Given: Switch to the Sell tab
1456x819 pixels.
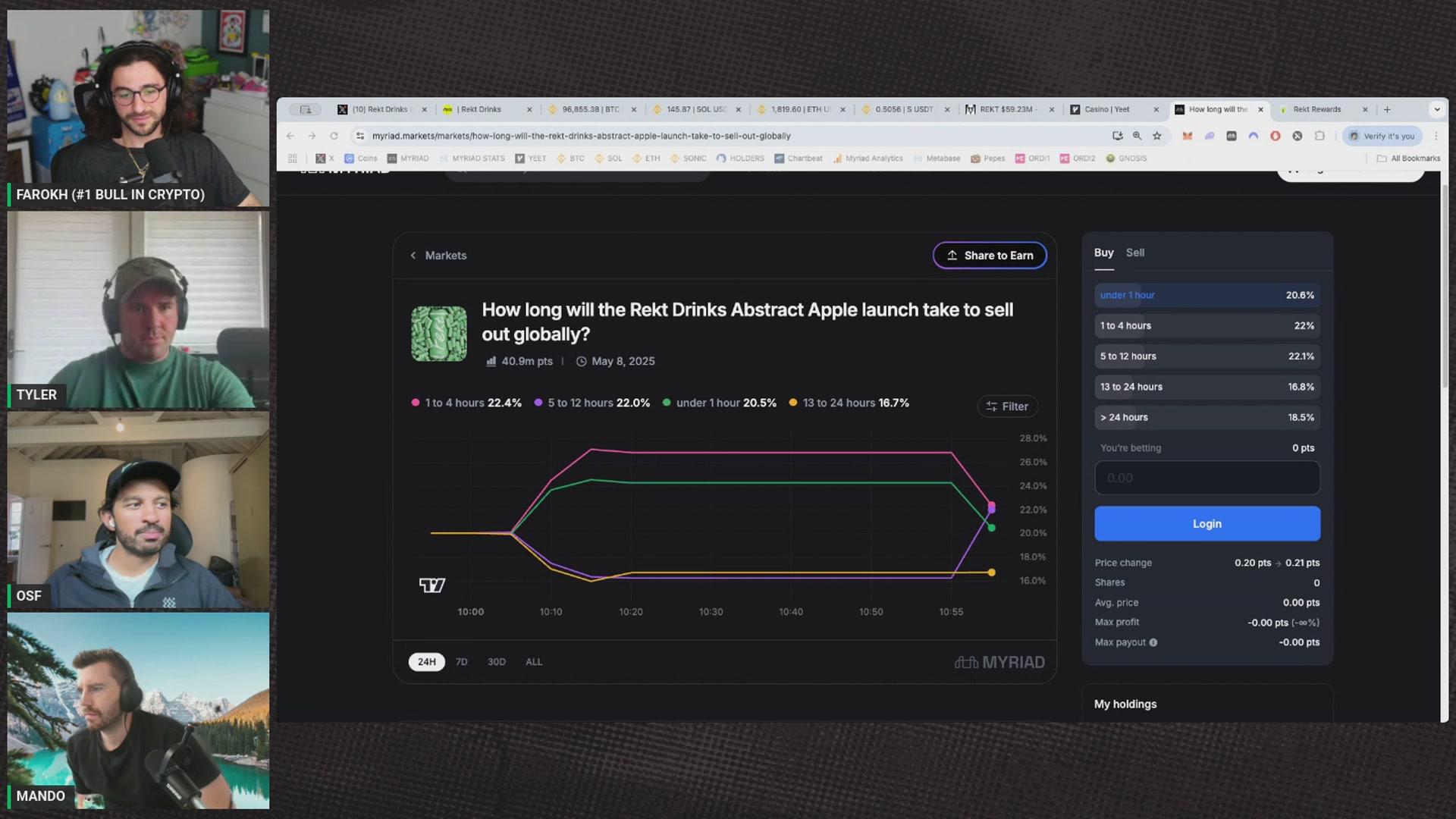Looking at the screenshot, I should click(x=1134, y=253).
